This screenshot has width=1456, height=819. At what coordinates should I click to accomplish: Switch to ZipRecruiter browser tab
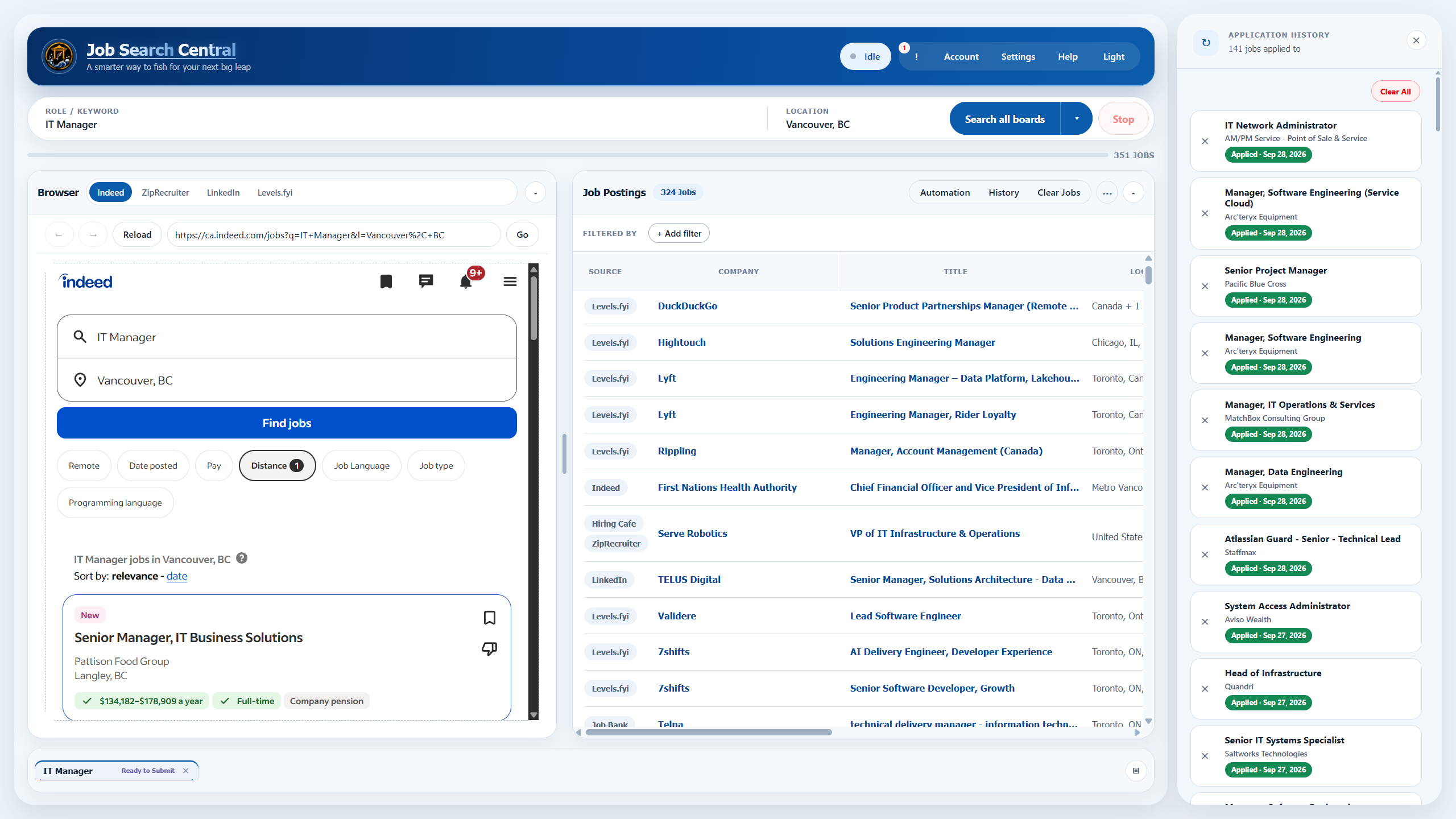165,193
